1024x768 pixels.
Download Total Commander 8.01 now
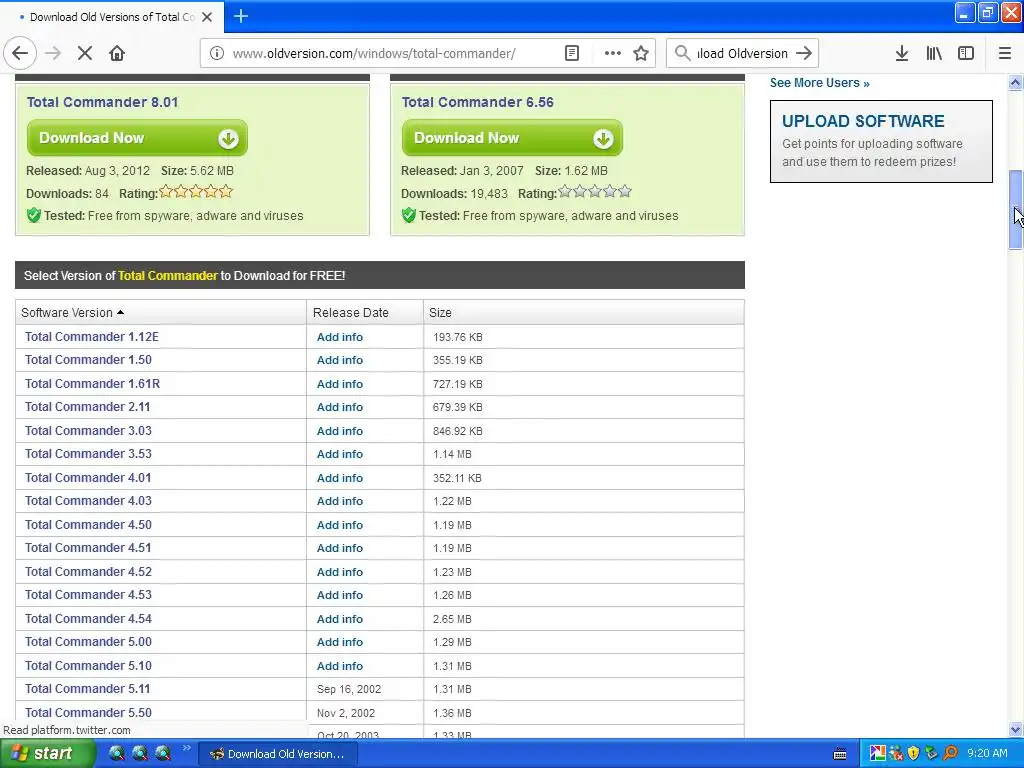click(x=137, y=138)
